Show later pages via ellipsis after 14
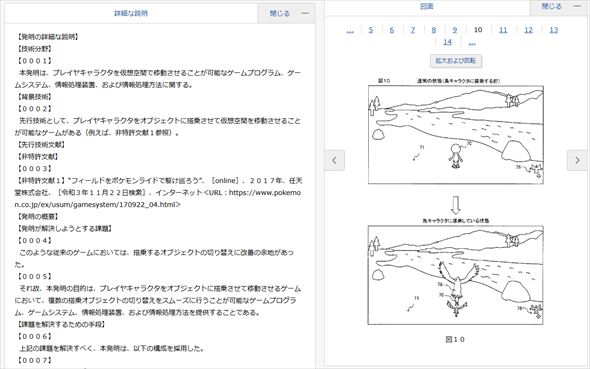The width and height of the screenshot is (590, 369). (472, 43)
